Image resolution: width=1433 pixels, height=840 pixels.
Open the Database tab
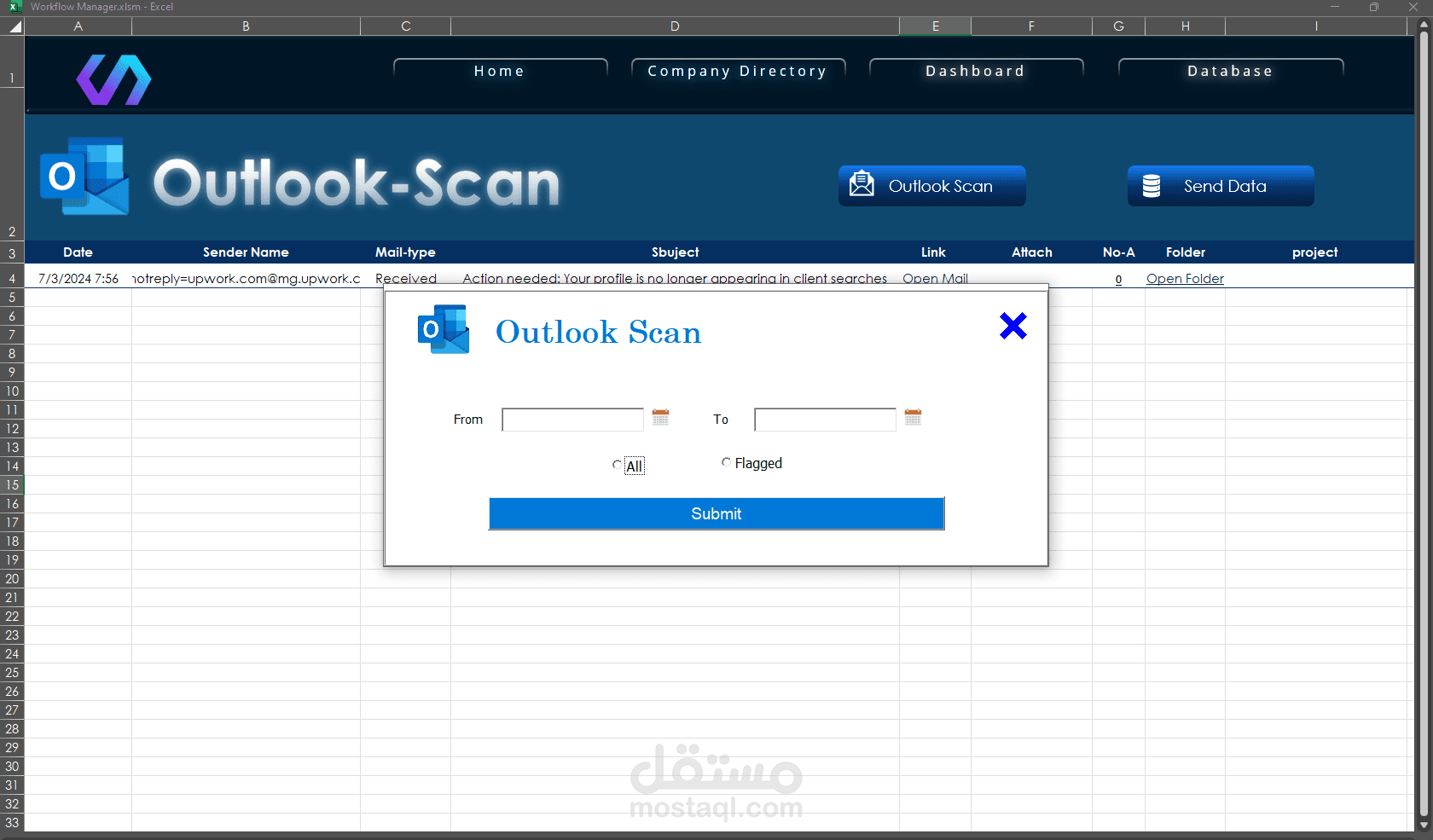[x=1231, y=71]
